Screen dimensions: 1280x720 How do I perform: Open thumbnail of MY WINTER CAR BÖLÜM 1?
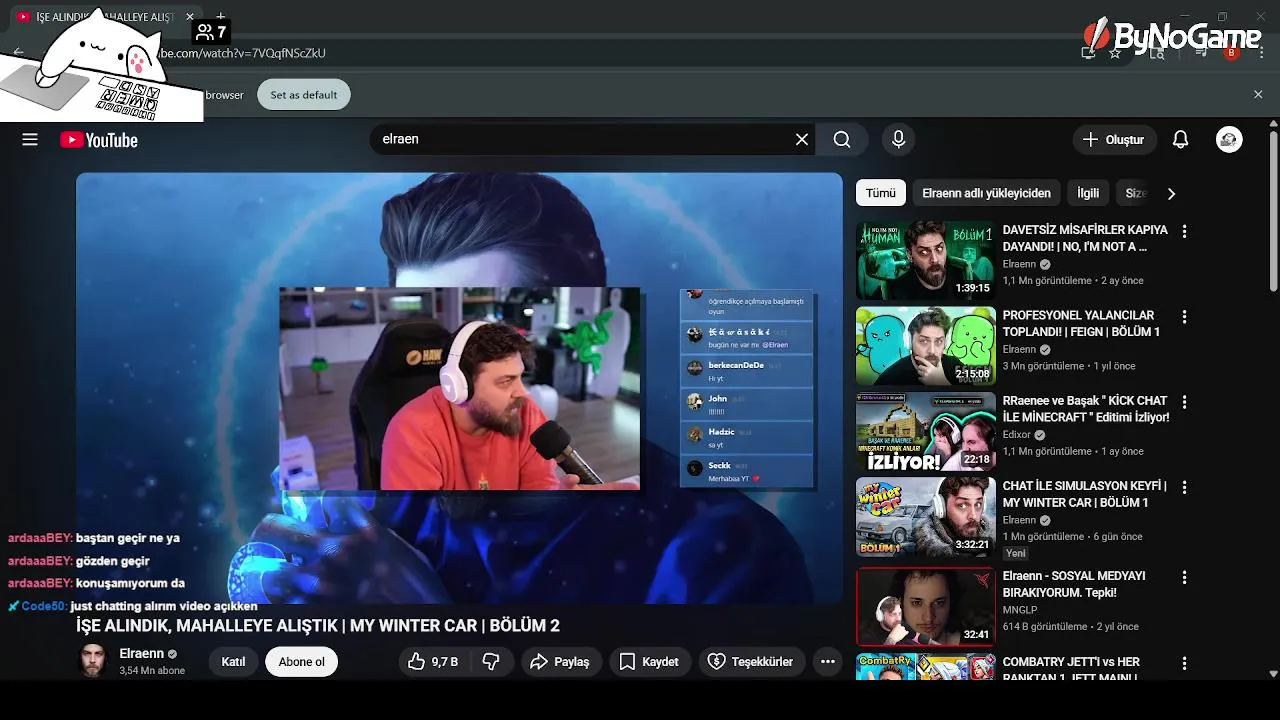click(926, 517)
